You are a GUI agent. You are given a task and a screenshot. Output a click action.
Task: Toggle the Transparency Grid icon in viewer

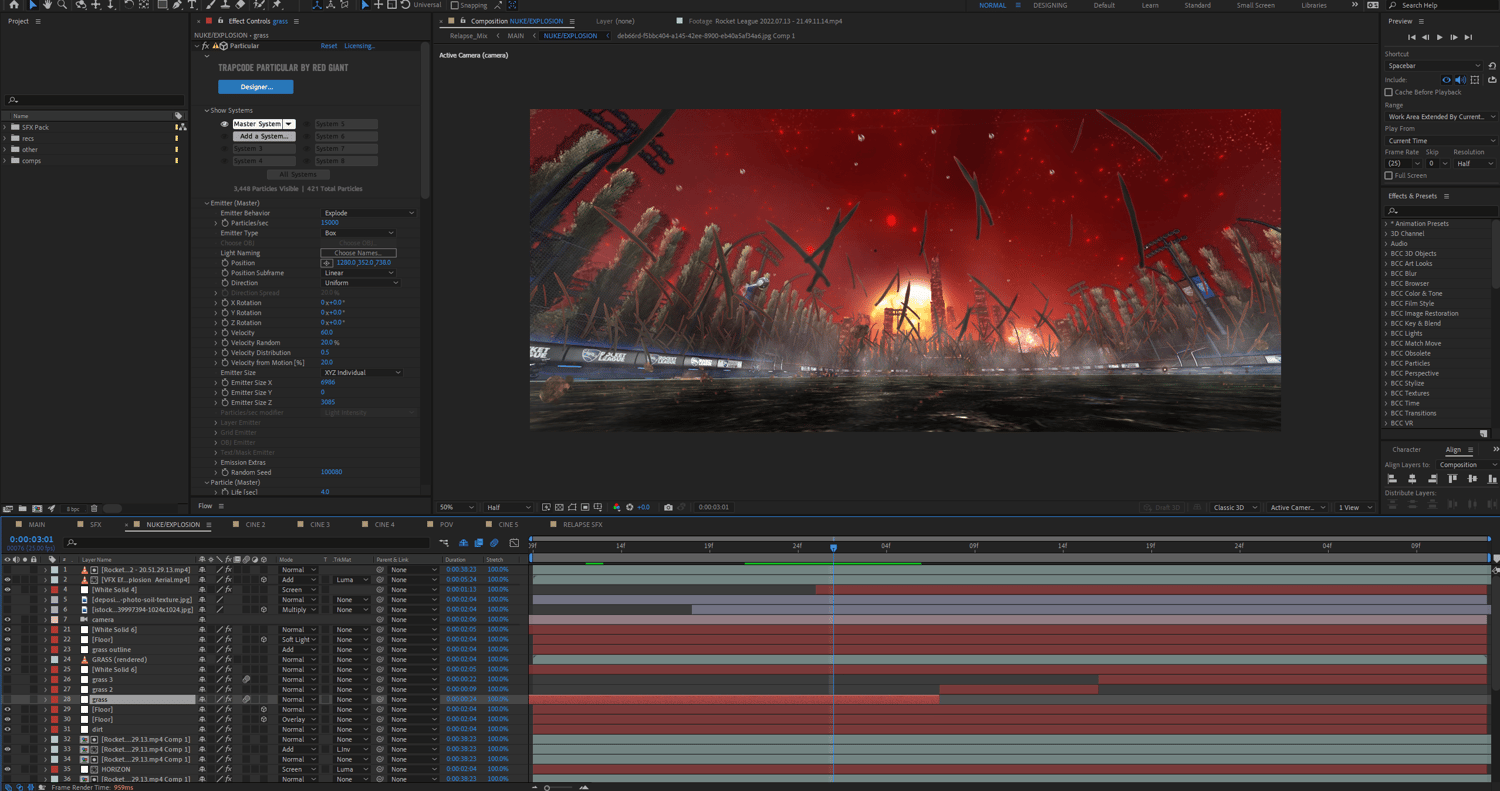point(559,507)
